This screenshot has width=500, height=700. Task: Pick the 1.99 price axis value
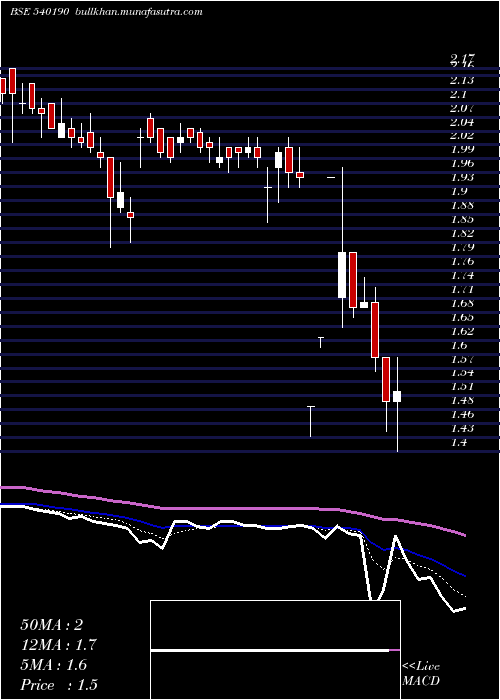[x=462, y=149]
